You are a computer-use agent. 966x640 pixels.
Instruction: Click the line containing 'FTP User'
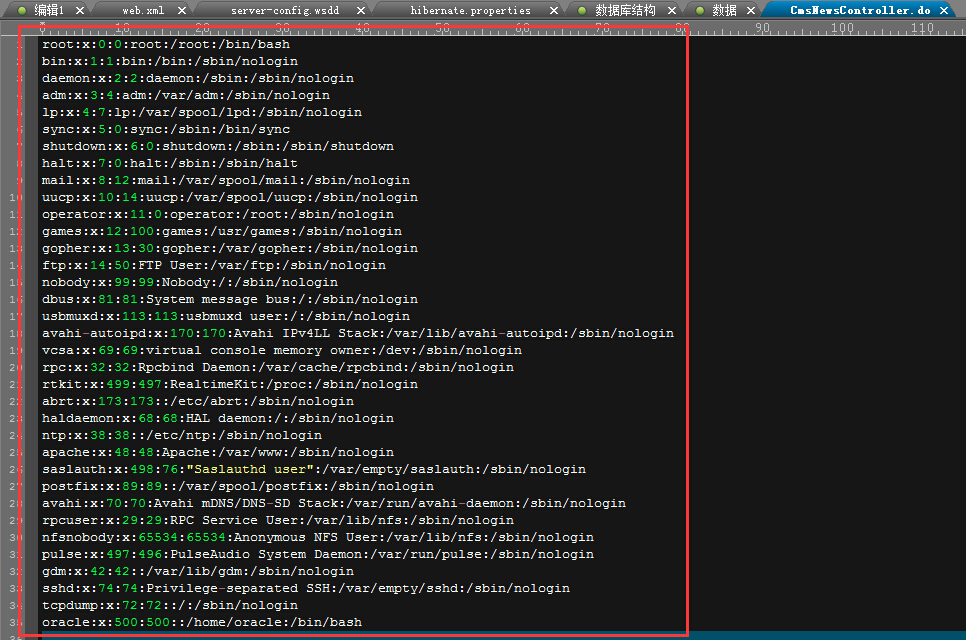214,265
